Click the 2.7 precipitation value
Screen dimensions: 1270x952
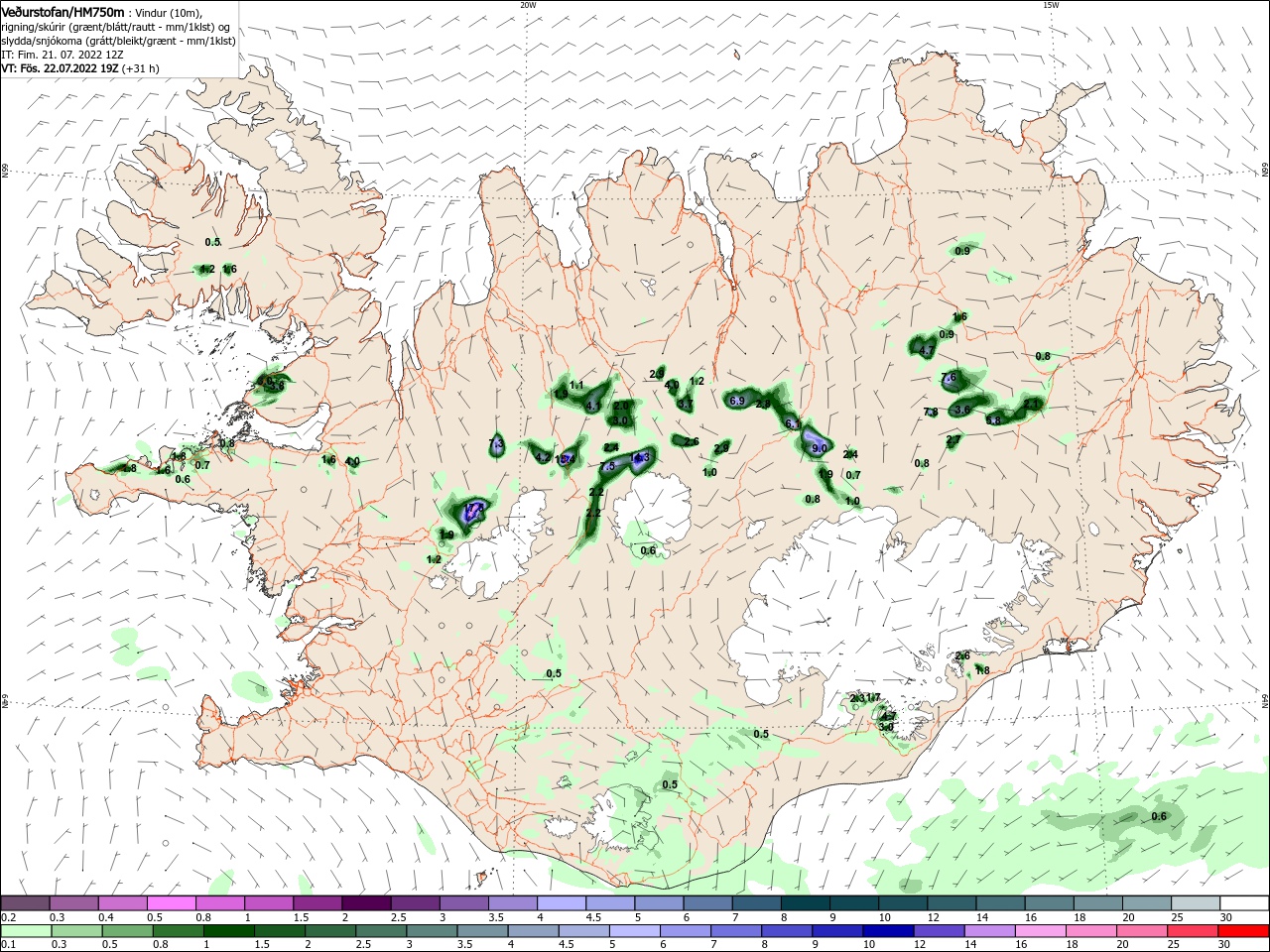[x=953, y=439]
